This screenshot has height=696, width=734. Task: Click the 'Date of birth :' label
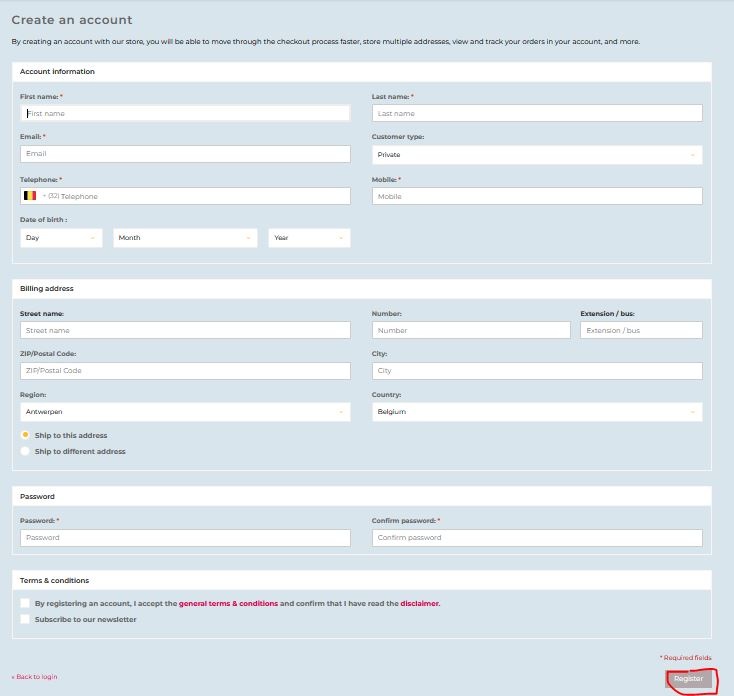point(44,220)
